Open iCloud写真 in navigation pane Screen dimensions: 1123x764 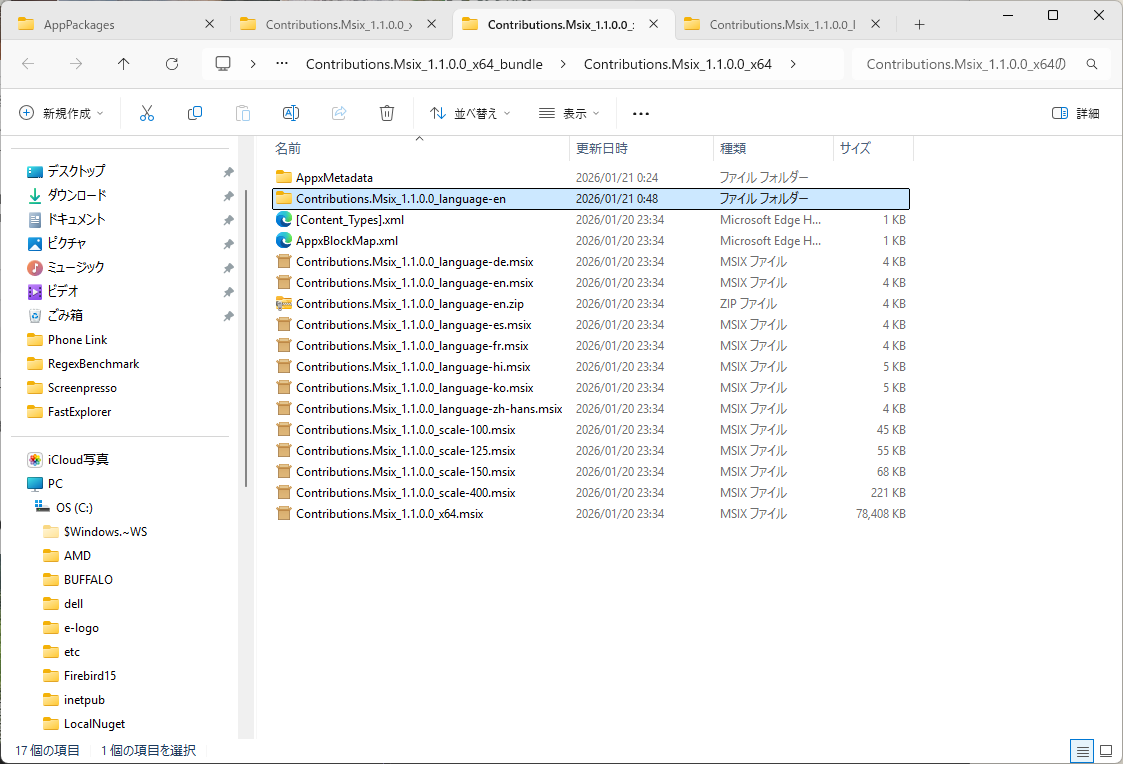click(78, 460)
